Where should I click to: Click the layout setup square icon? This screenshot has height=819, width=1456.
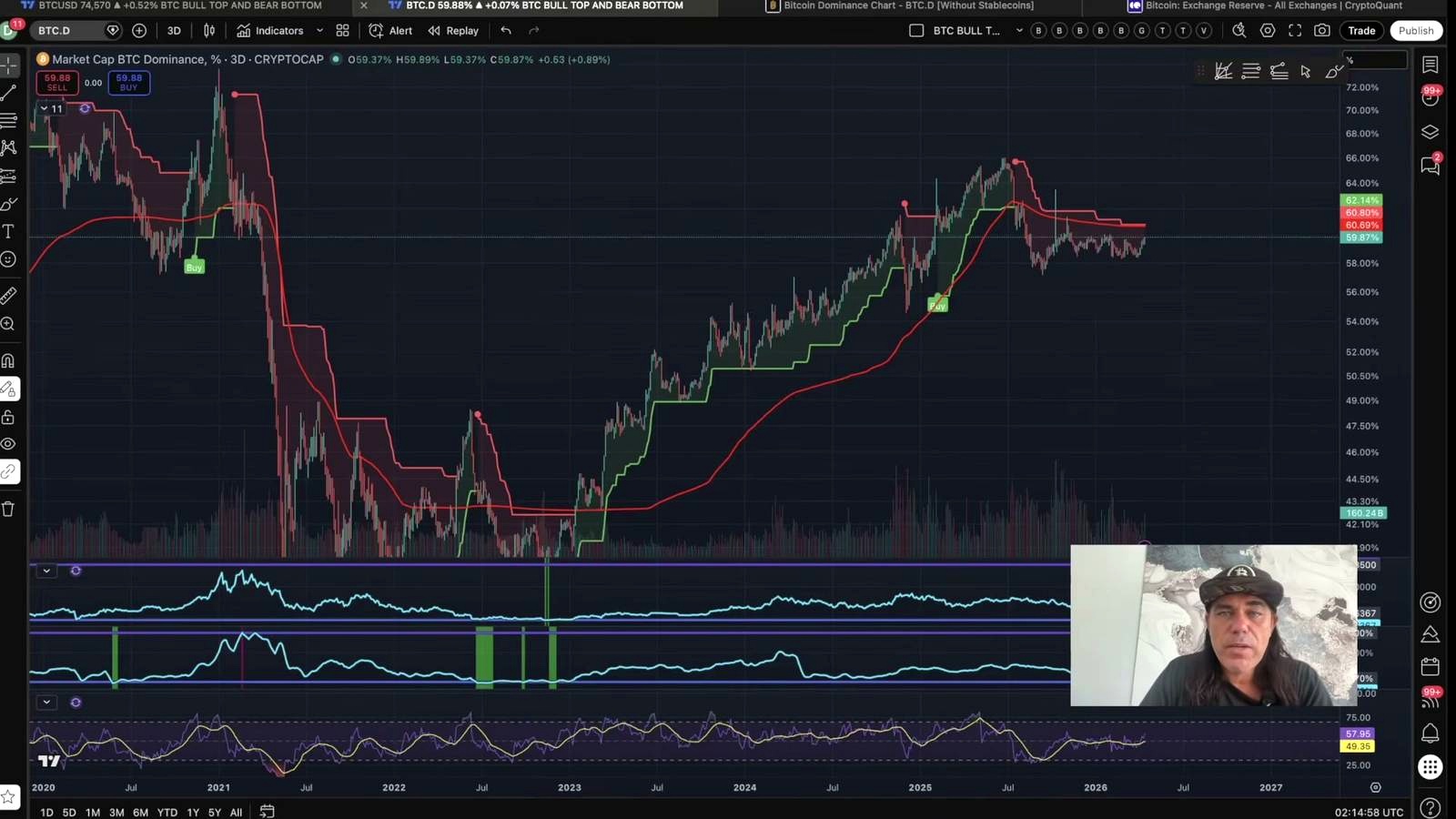tap(916, 30)
